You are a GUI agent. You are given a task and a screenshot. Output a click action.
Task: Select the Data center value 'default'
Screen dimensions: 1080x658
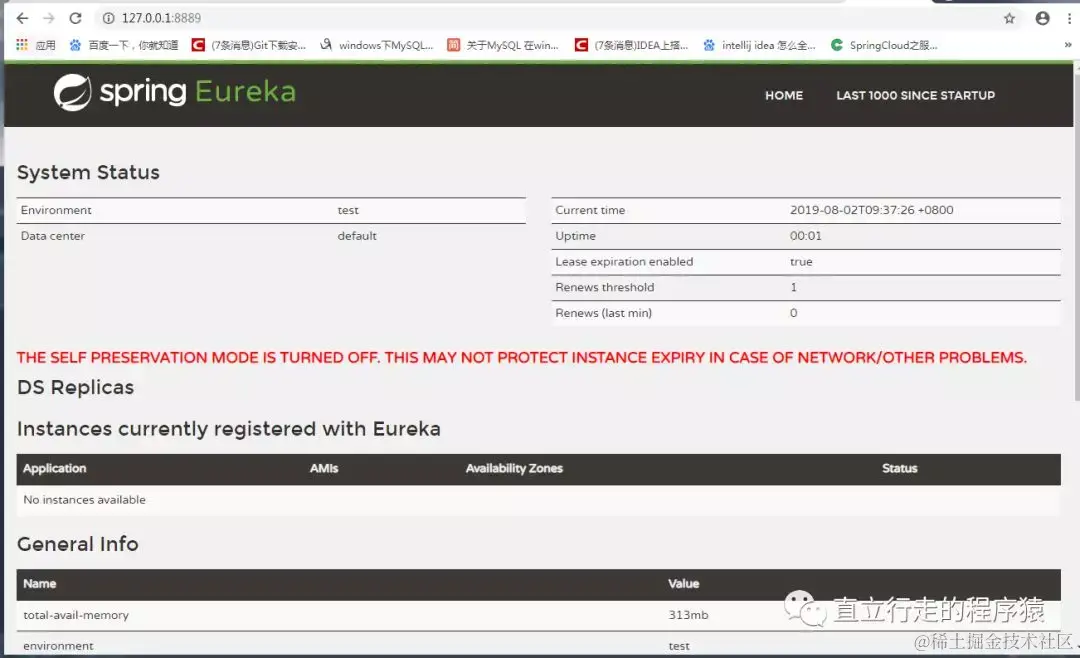coord(357,236)
